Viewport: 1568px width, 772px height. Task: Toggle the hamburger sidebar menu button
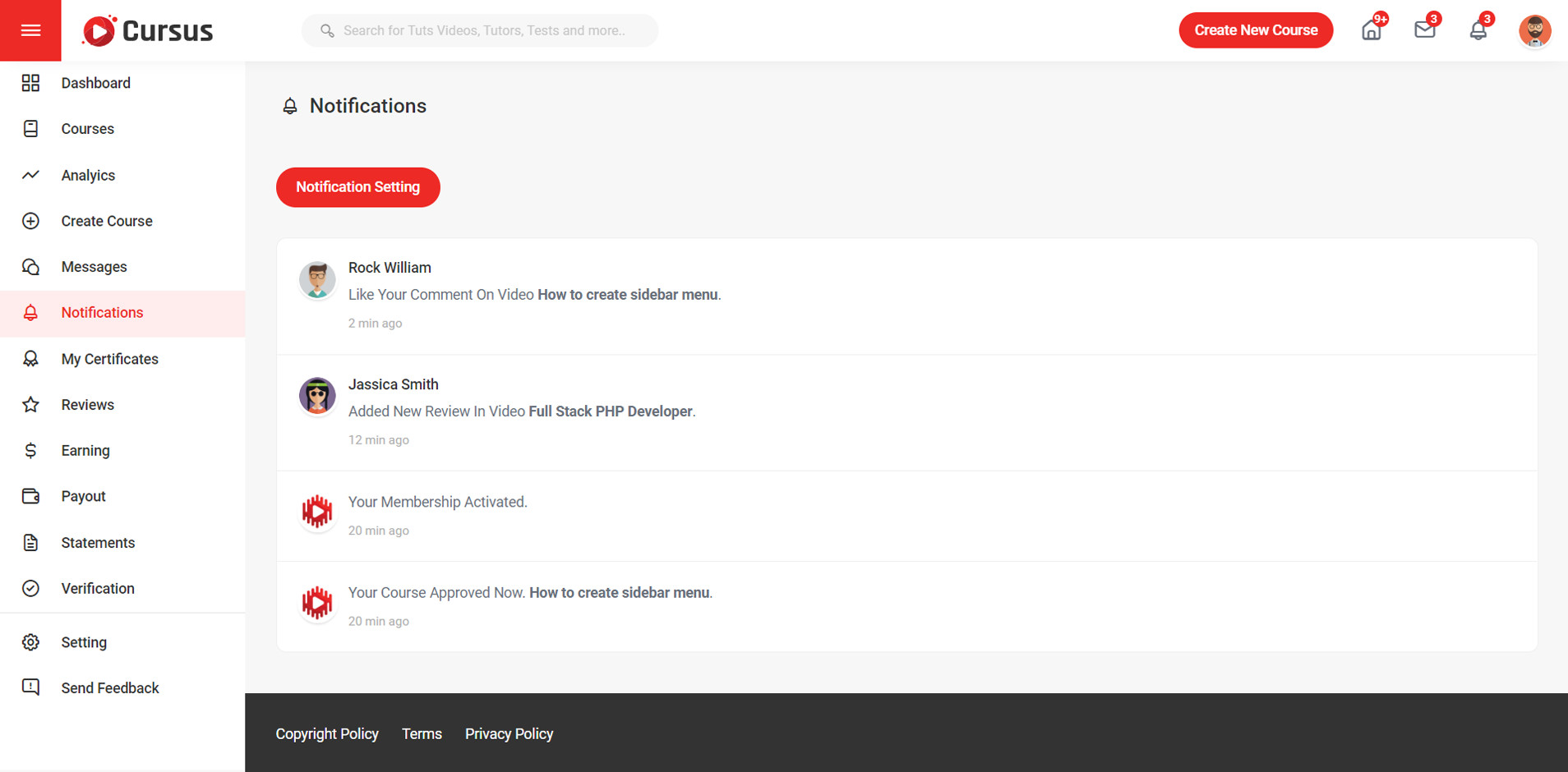pos(30,30)
